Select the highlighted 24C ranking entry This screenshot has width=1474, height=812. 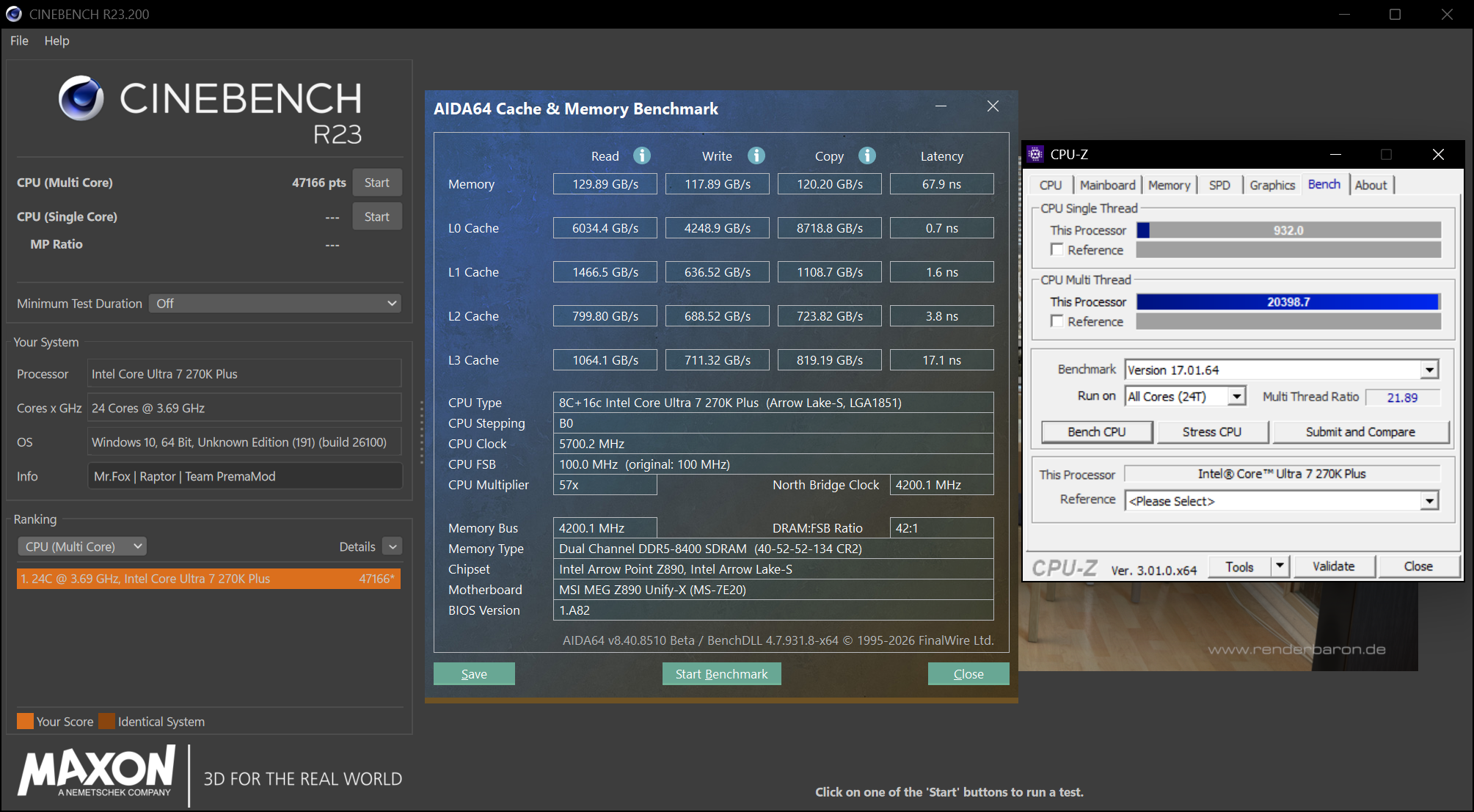coord(208,579)
